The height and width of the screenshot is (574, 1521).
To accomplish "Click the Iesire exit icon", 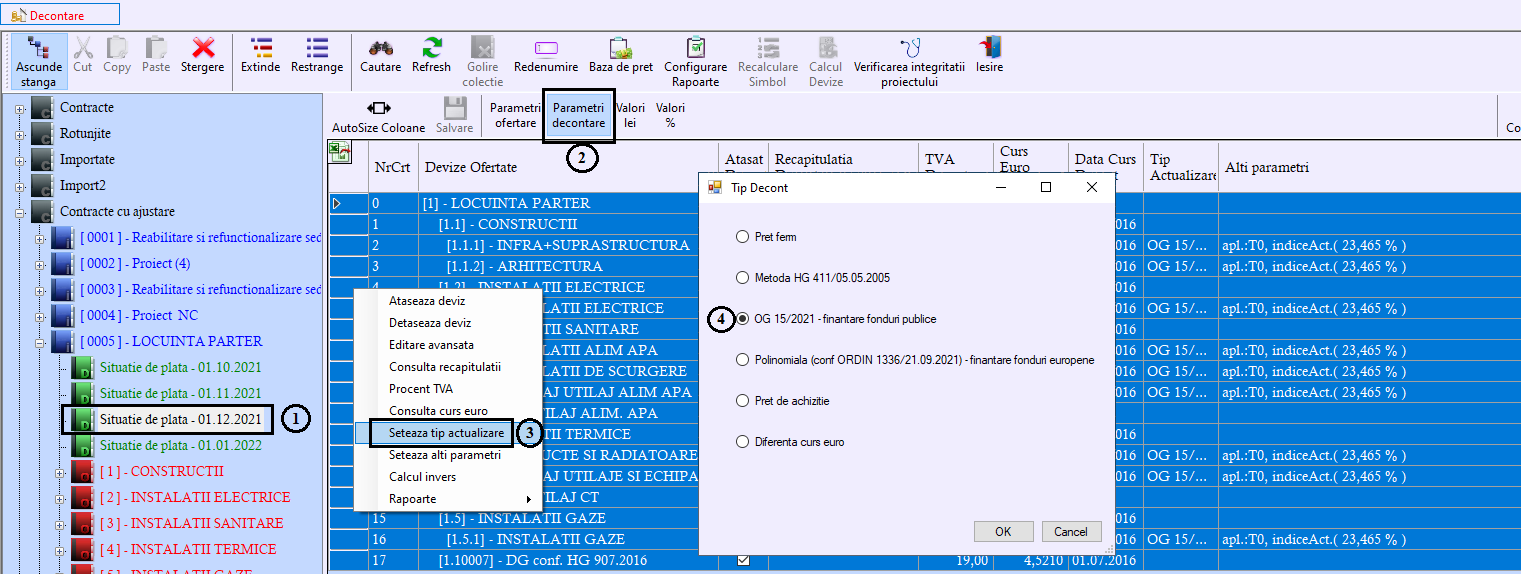I will coord(989,55).
